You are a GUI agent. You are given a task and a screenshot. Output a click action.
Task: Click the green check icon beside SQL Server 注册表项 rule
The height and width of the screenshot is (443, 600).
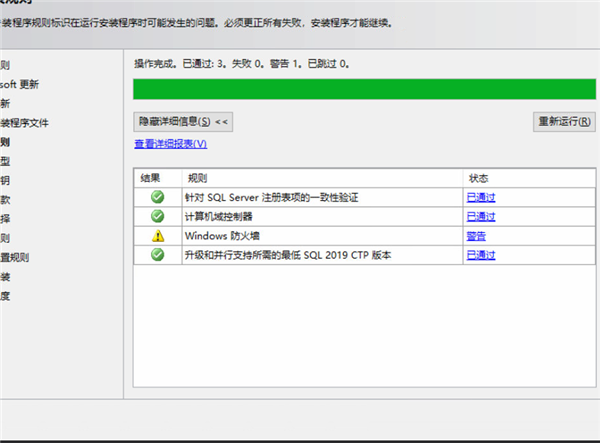coord(157,197)
